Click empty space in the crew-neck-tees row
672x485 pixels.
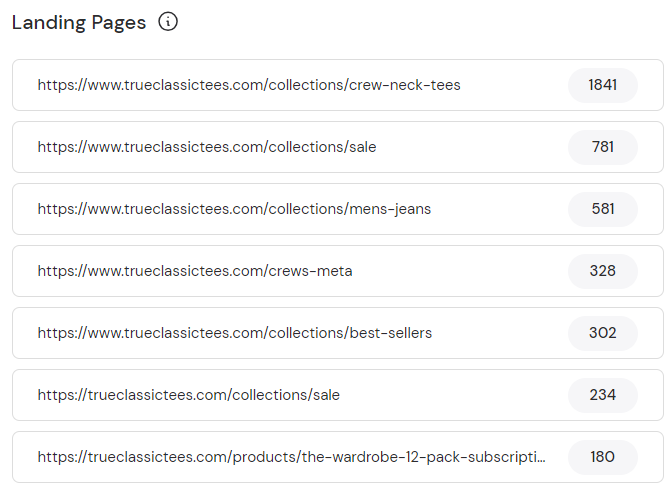515,85
